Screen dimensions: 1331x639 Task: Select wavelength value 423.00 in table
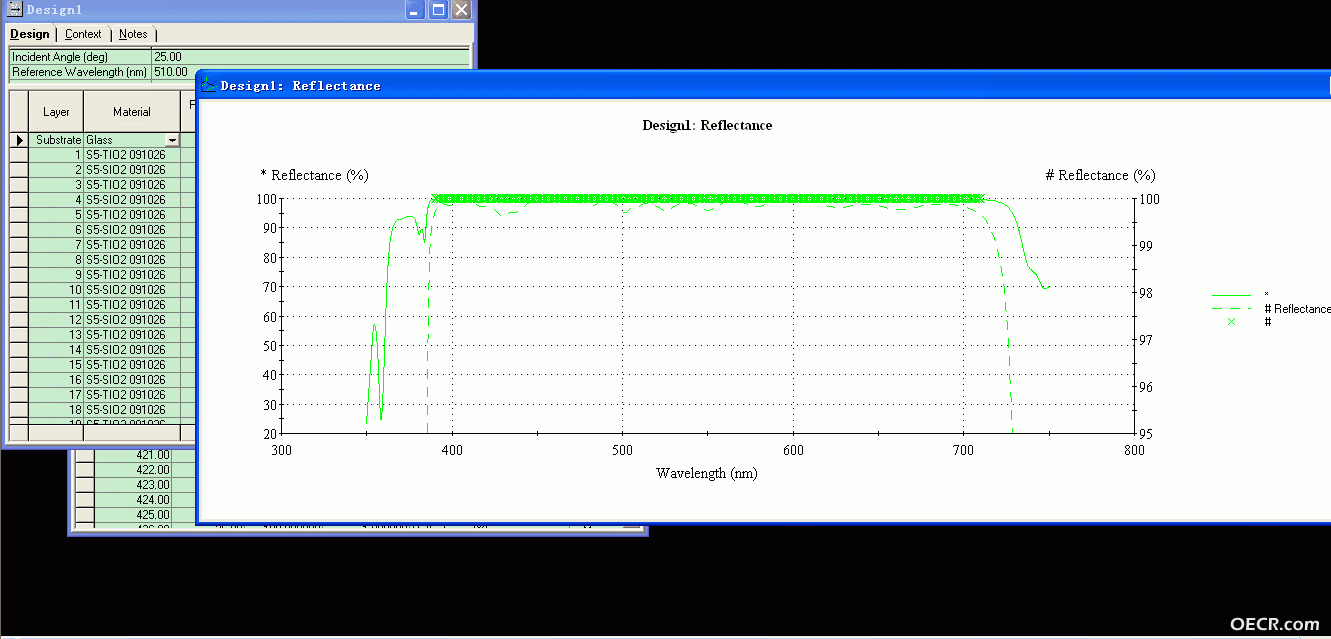(x=134, y=485)
